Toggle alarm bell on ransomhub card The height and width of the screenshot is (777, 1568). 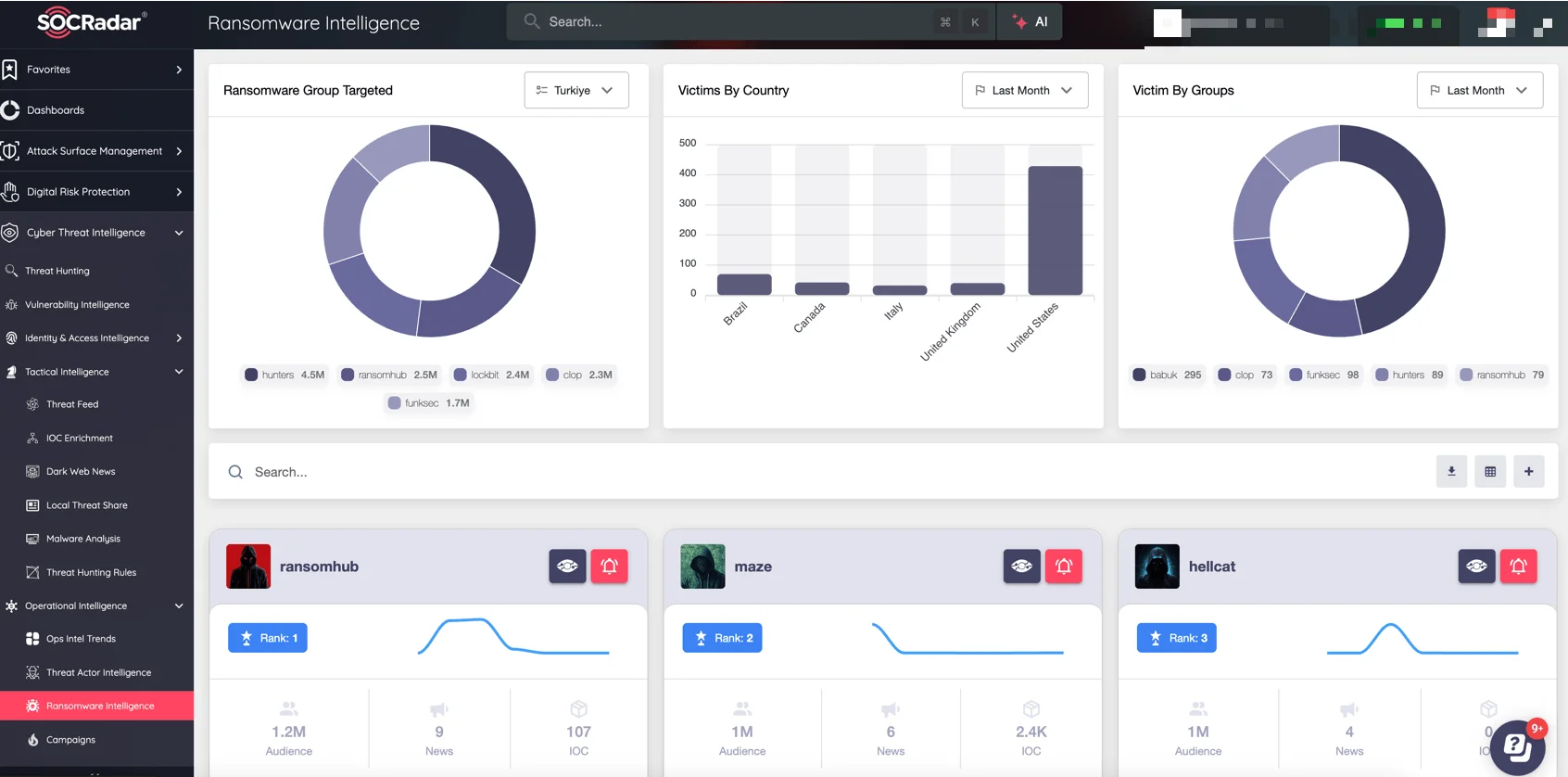[610, 566]
